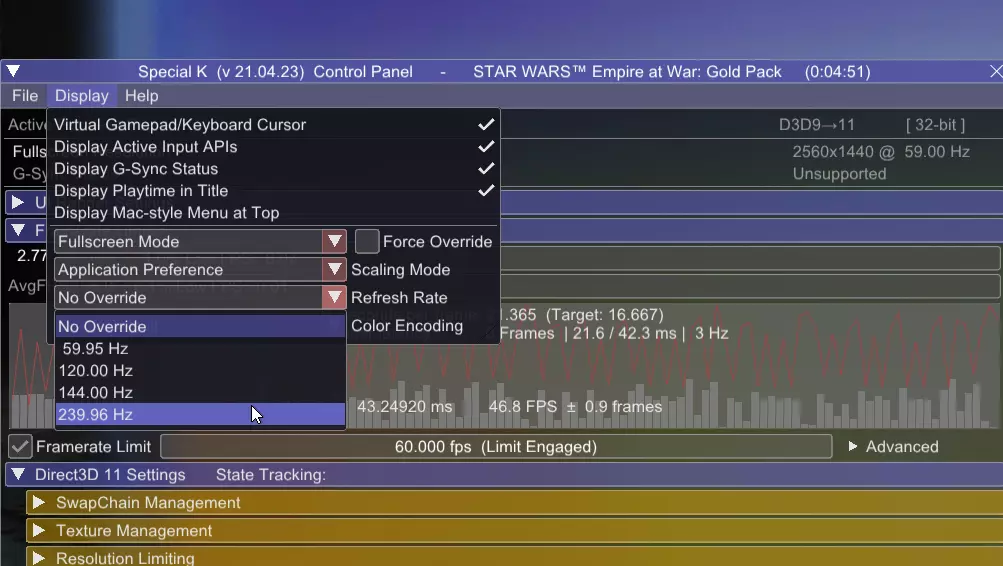Click the 59.00 Hz refresh rate text
This screenshot has height=566, width=1003.
pos(937,152)
